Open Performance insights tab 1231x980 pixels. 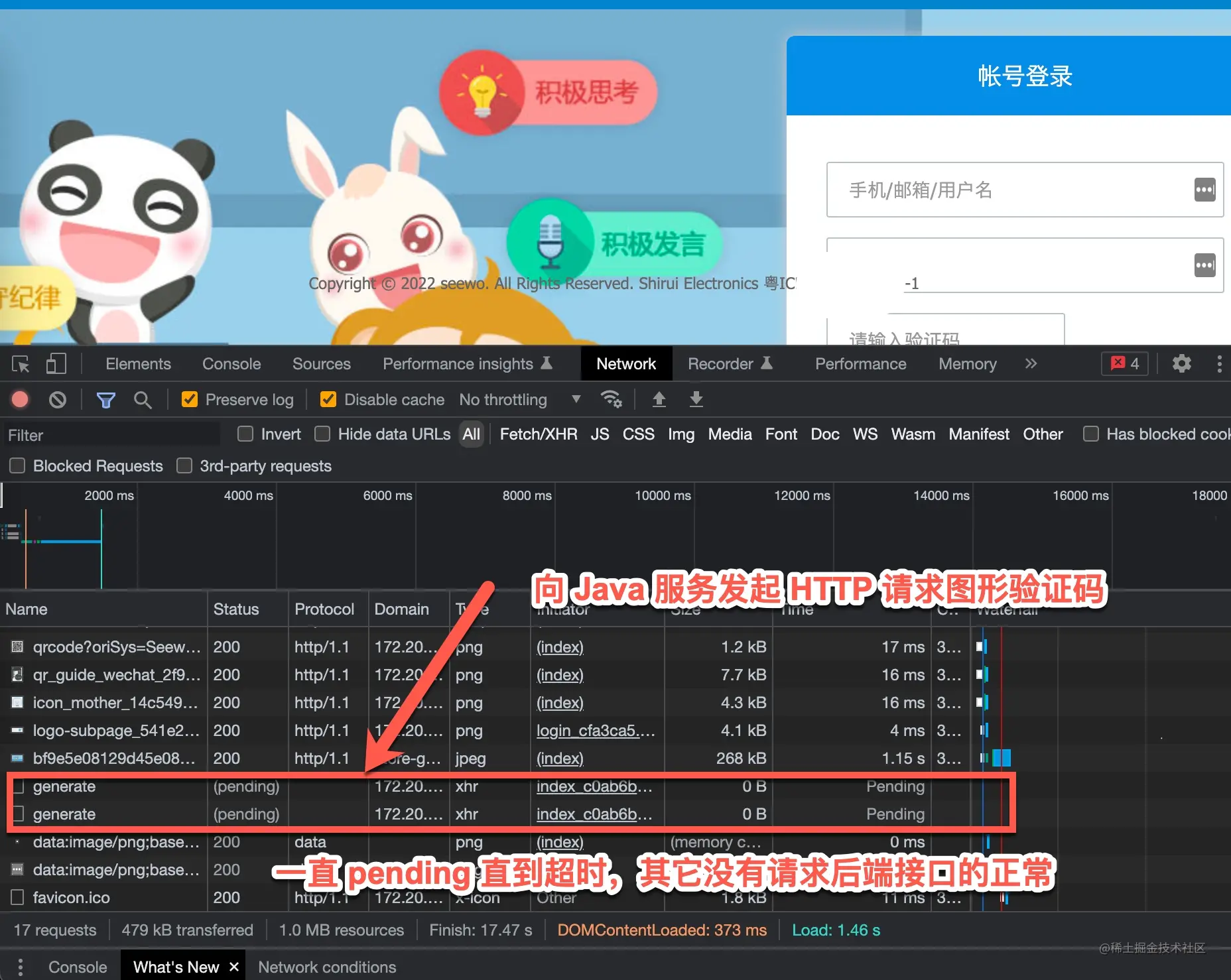[x=468, y=364]
